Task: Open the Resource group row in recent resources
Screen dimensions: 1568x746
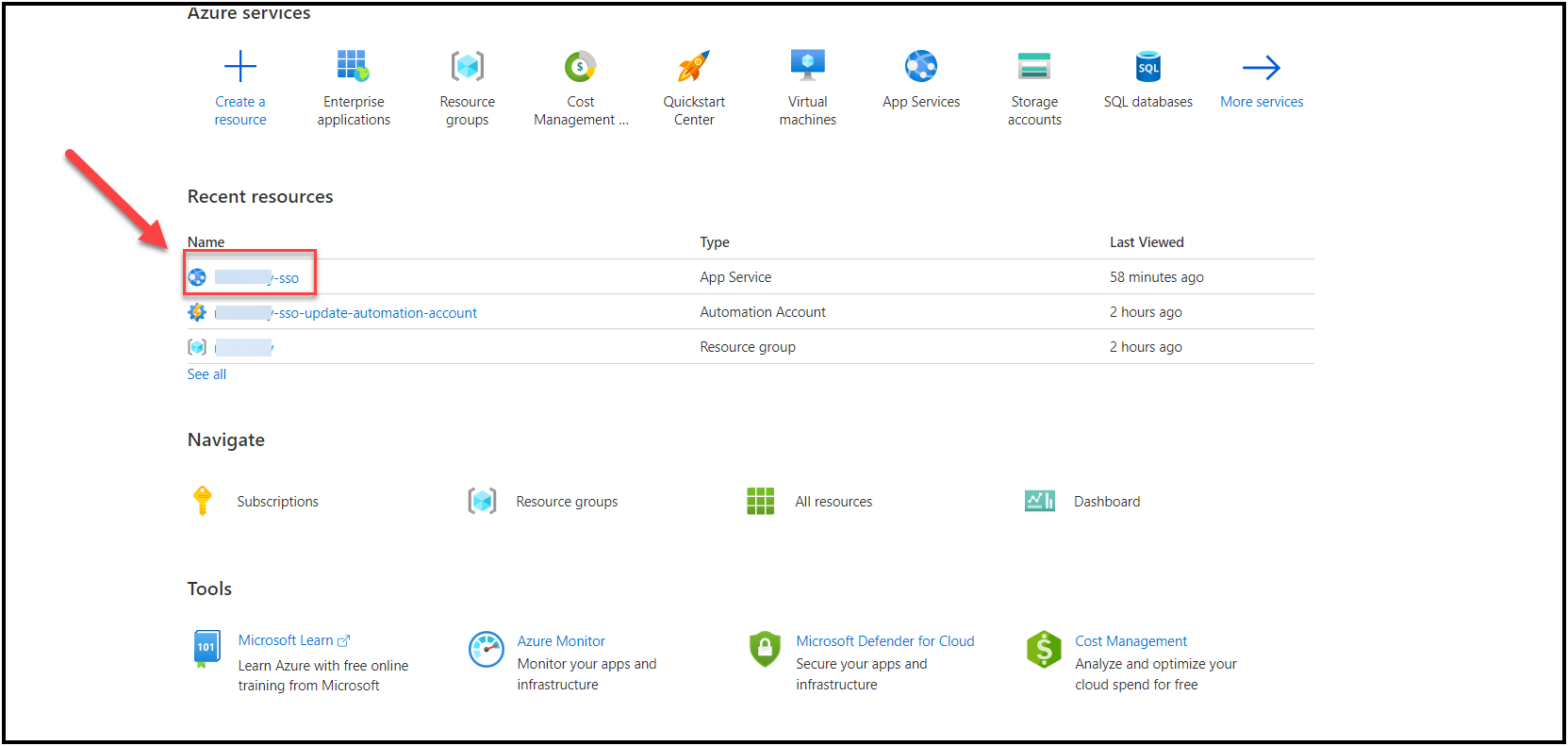Action: [x=243, y=348]
